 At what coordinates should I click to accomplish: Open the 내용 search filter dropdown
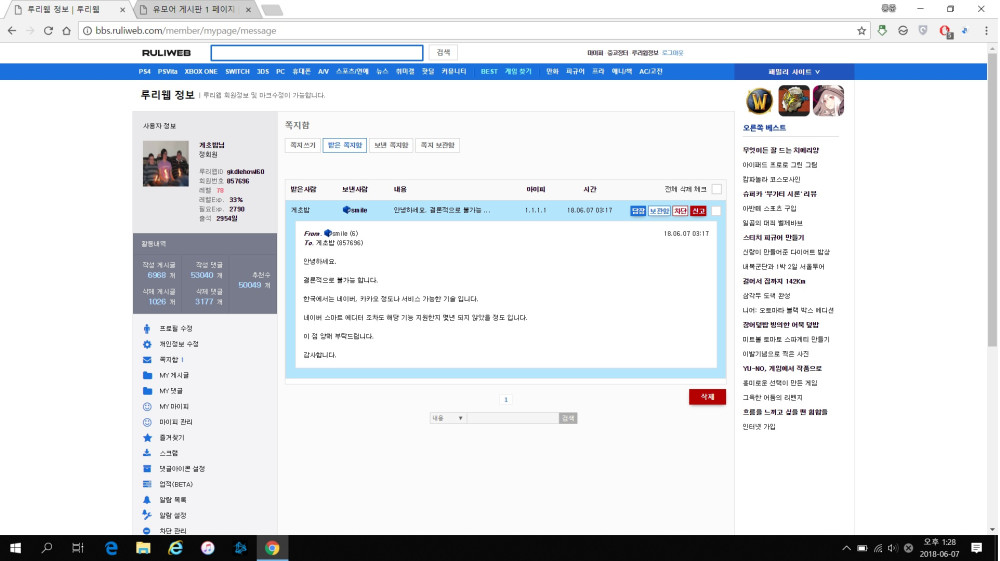(x=447, y=418)
